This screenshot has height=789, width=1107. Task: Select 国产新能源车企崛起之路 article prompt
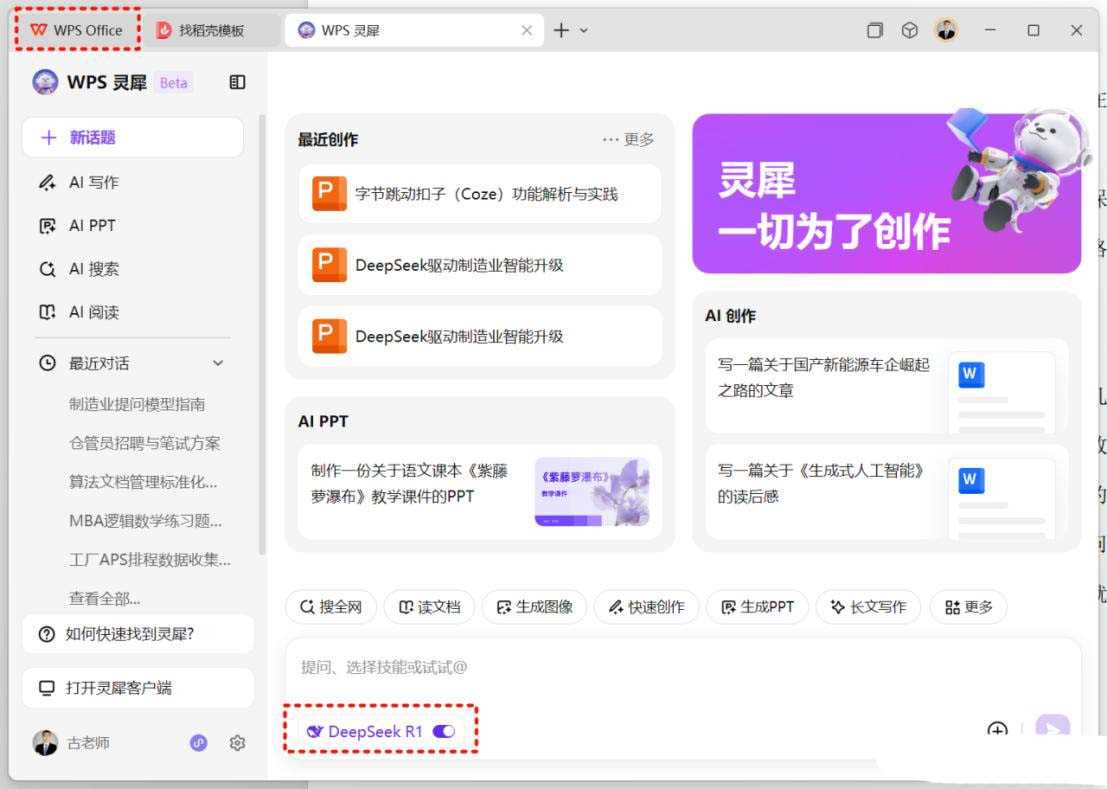pyautogui.click(x=886, y=385)
